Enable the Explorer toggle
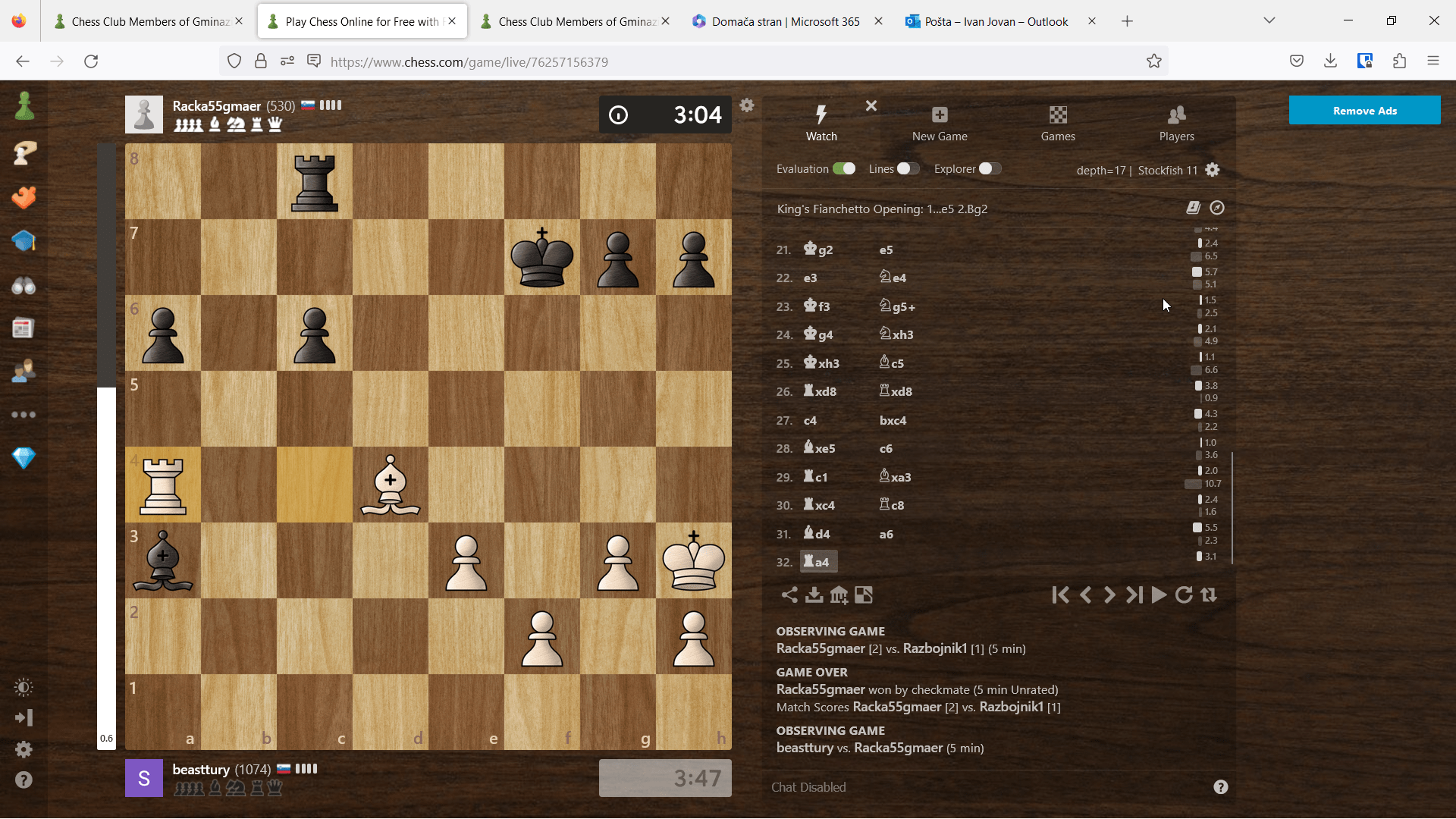Screen dimensions: 1456x819 coord(990,169)
